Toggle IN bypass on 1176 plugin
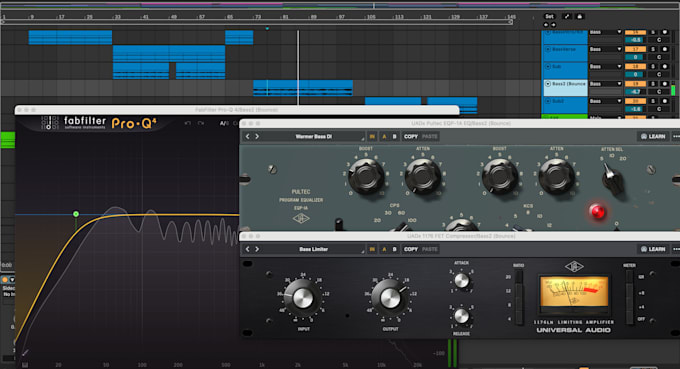 pos(372,249)
